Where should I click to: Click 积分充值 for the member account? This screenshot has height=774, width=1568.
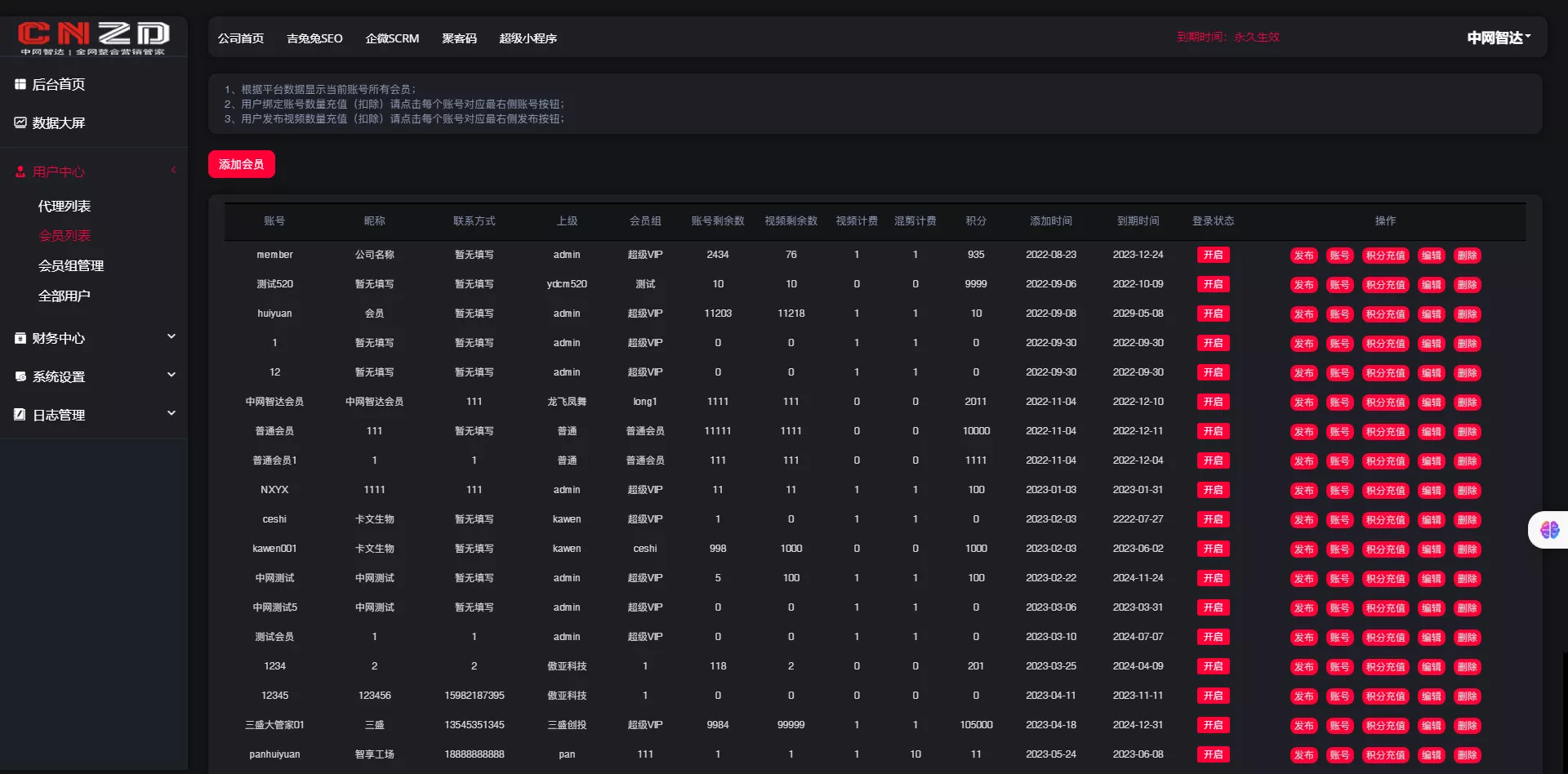click(1385, 256)
